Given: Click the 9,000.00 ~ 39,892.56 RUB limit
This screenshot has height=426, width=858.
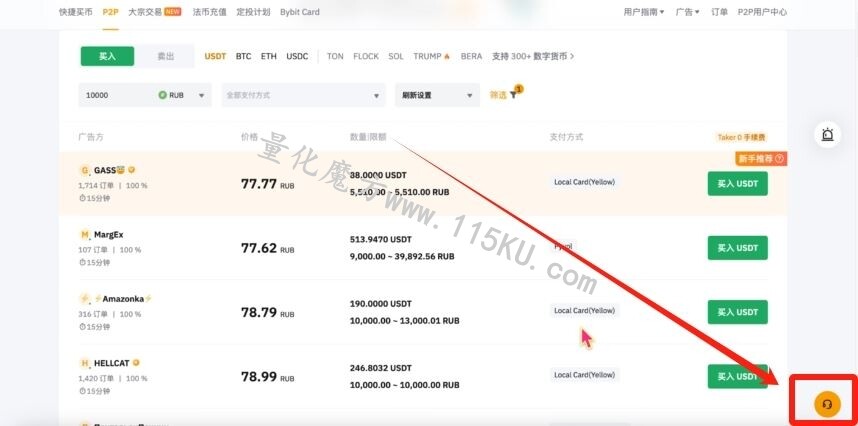Looking at the screenshot, I should tap(402, 256).
